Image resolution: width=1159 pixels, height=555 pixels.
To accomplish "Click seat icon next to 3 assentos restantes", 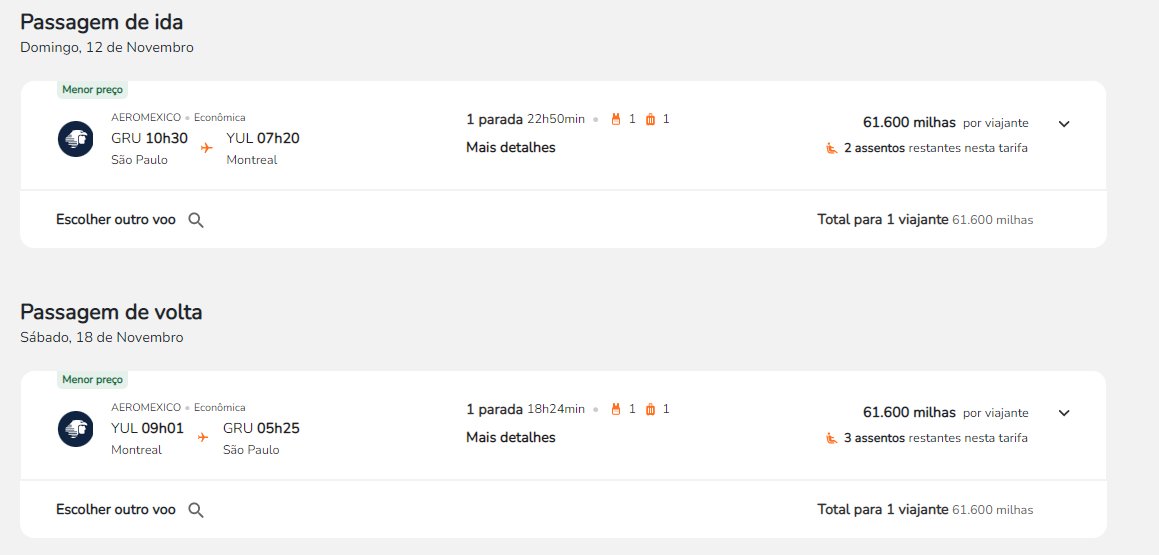I will tap(832, 437).
